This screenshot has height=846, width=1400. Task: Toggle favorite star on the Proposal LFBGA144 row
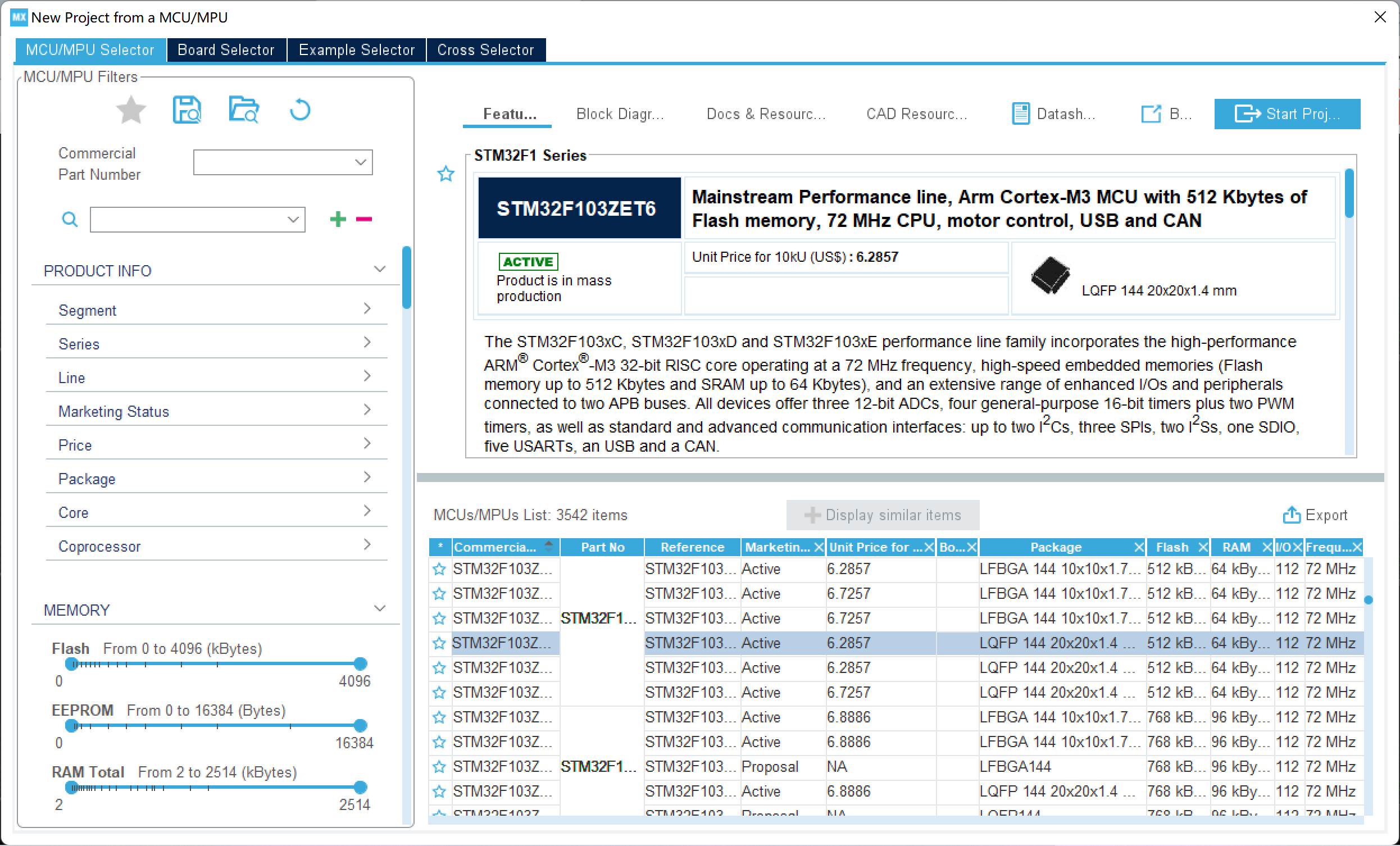(439, 767)
